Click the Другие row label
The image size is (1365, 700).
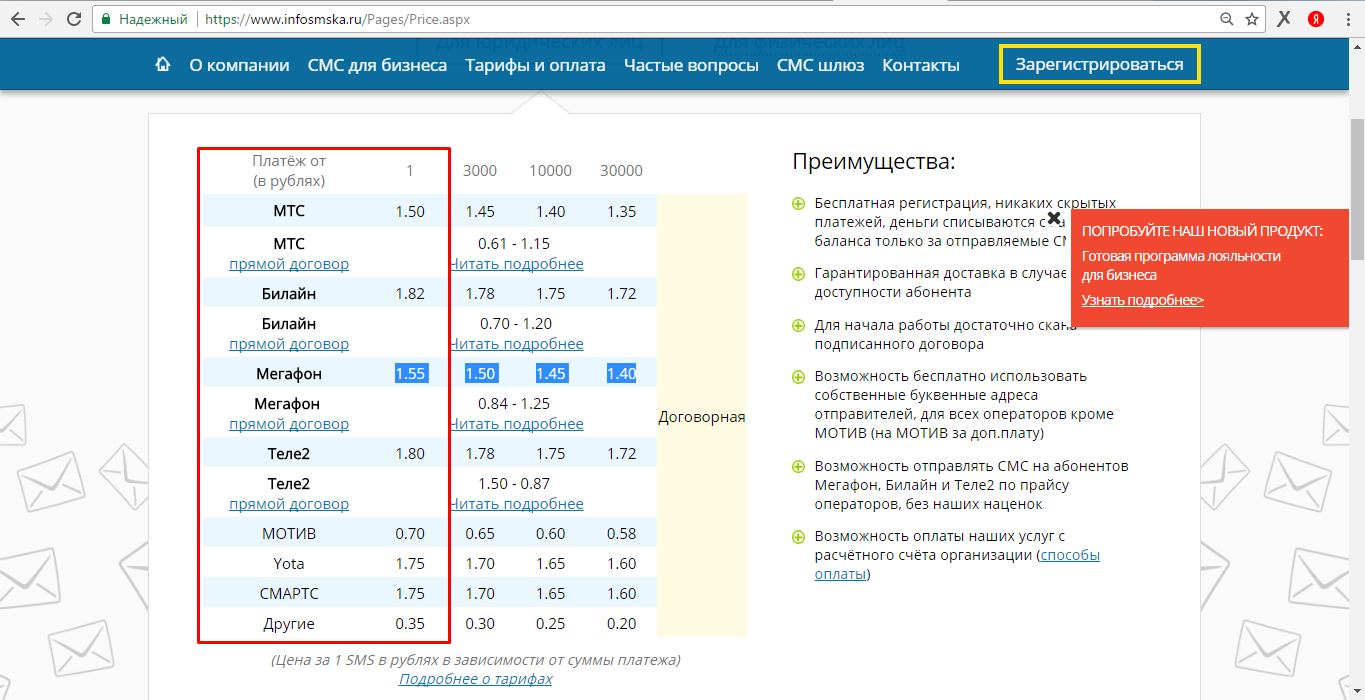coord(289,623)
